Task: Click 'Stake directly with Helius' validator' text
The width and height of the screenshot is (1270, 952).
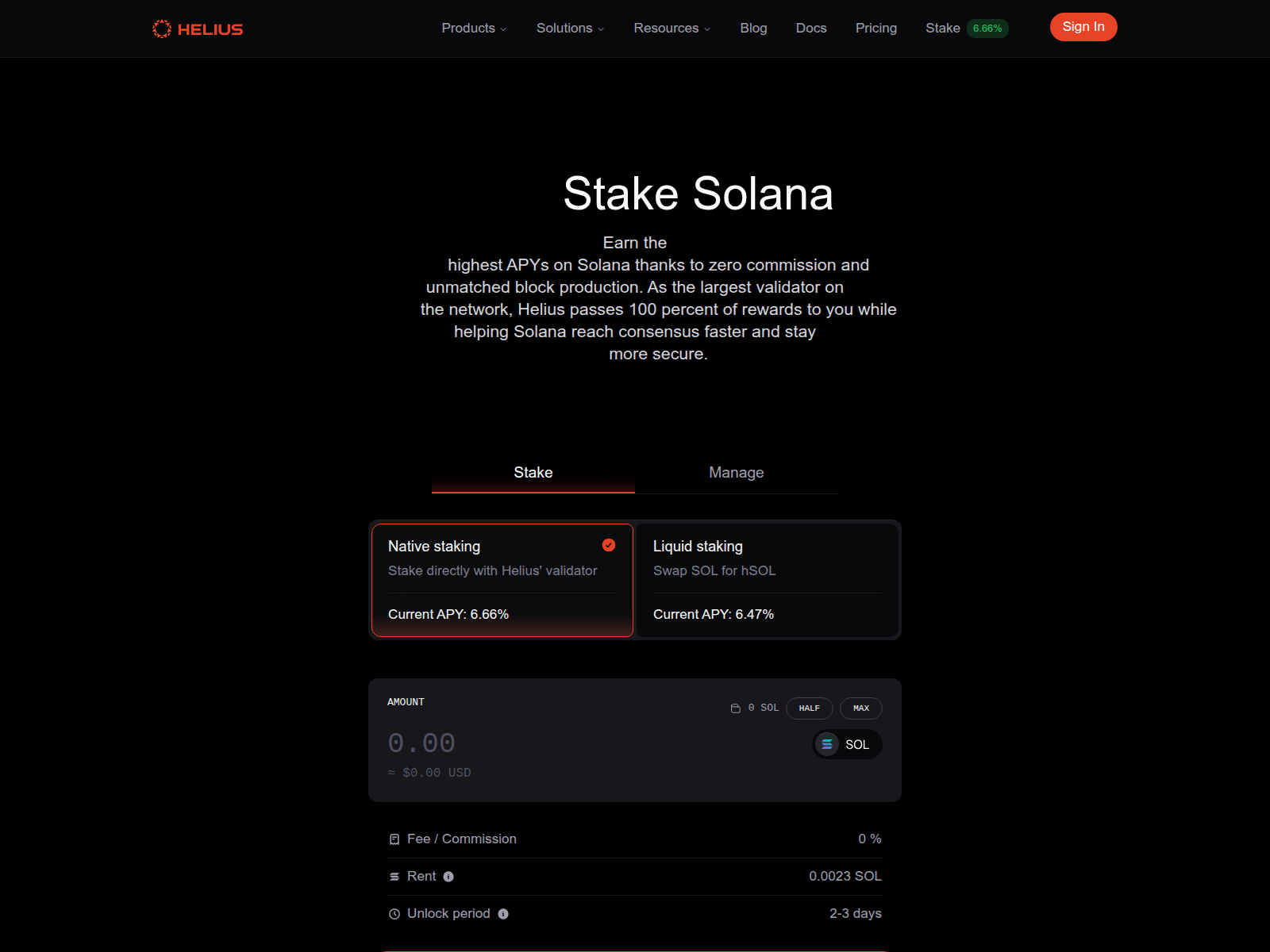Action: (x=493, y=570)
